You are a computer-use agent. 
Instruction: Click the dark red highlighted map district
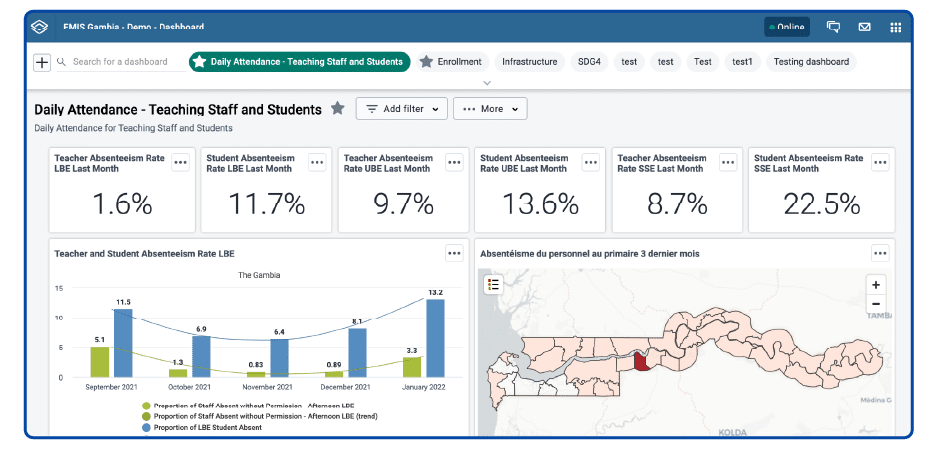point(641,361)
